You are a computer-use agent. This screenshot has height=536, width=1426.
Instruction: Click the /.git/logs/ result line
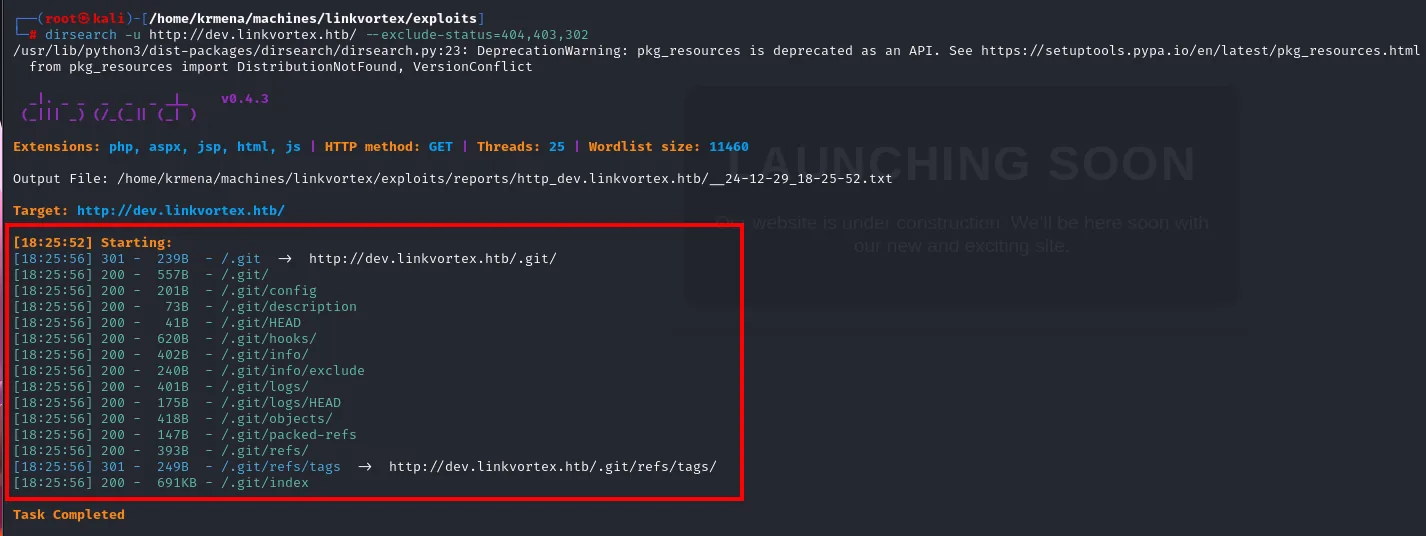point(161,387)
